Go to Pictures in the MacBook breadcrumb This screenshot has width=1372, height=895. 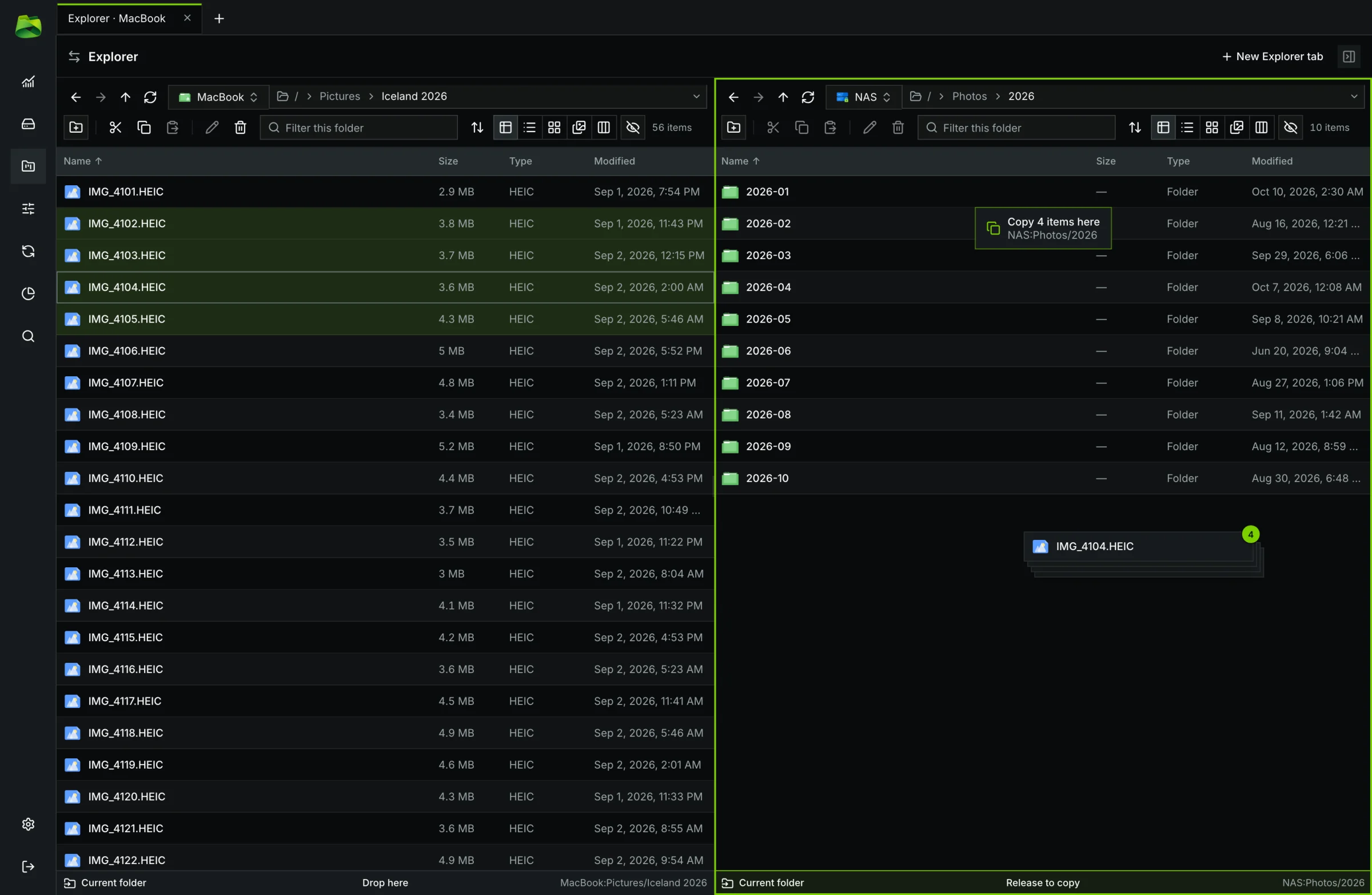(x=340, y=96)
